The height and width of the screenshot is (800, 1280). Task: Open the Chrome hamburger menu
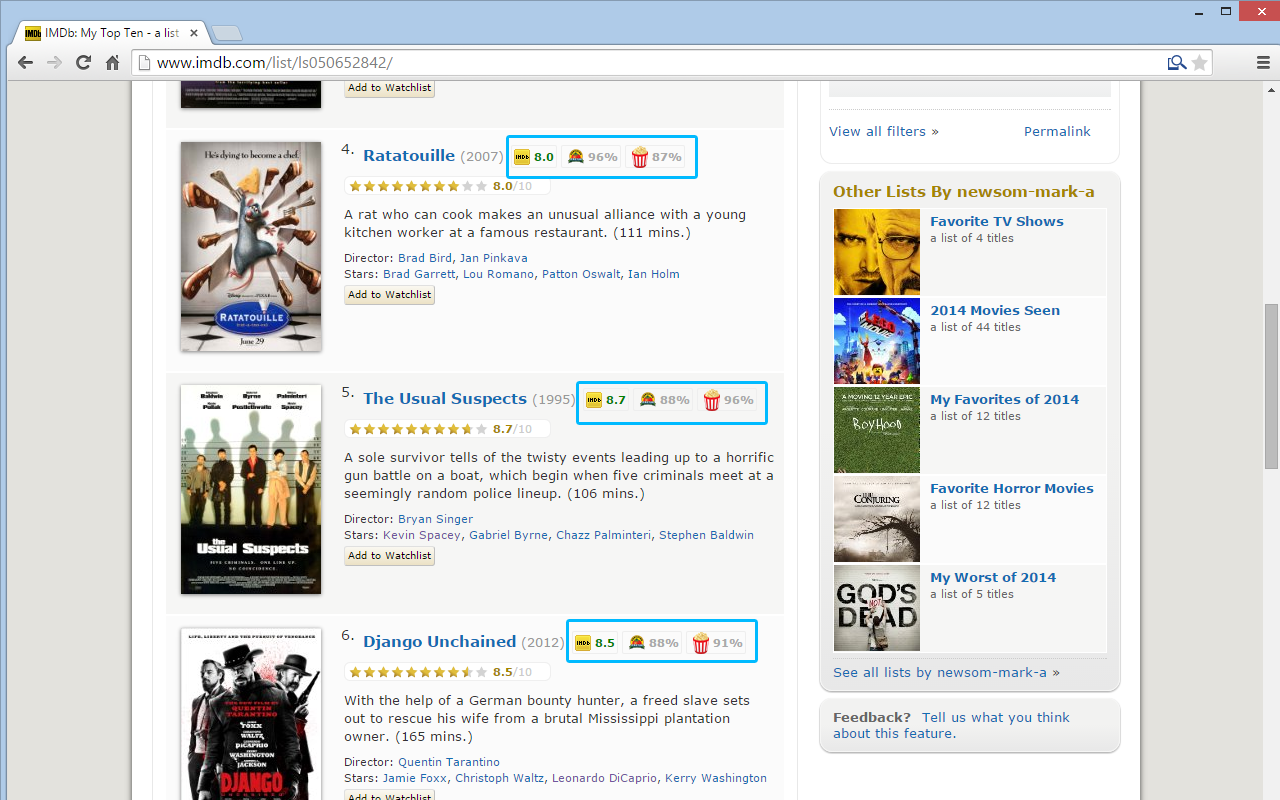pos(1263,63)
